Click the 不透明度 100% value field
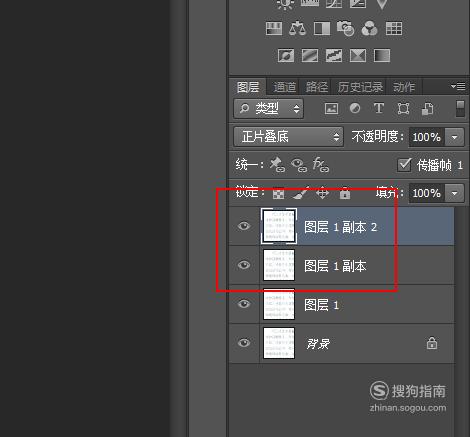This screenshot has width=470, height=437. pos(427,137)
